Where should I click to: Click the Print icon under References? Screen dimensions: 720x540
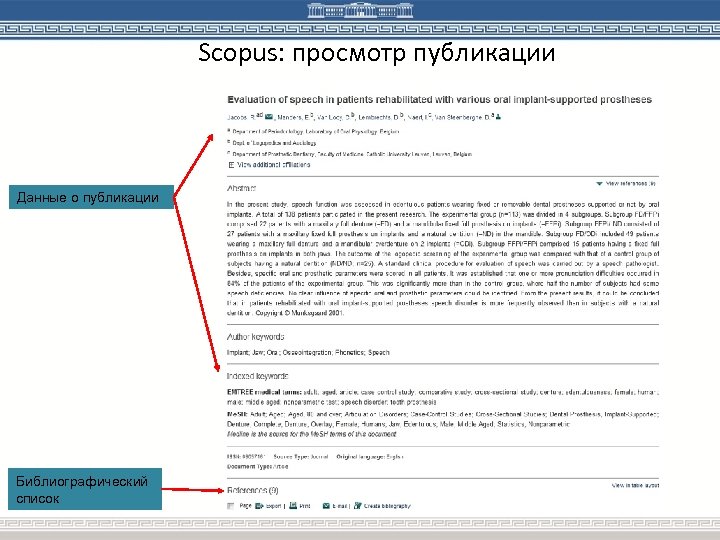(x=293, y=506)
